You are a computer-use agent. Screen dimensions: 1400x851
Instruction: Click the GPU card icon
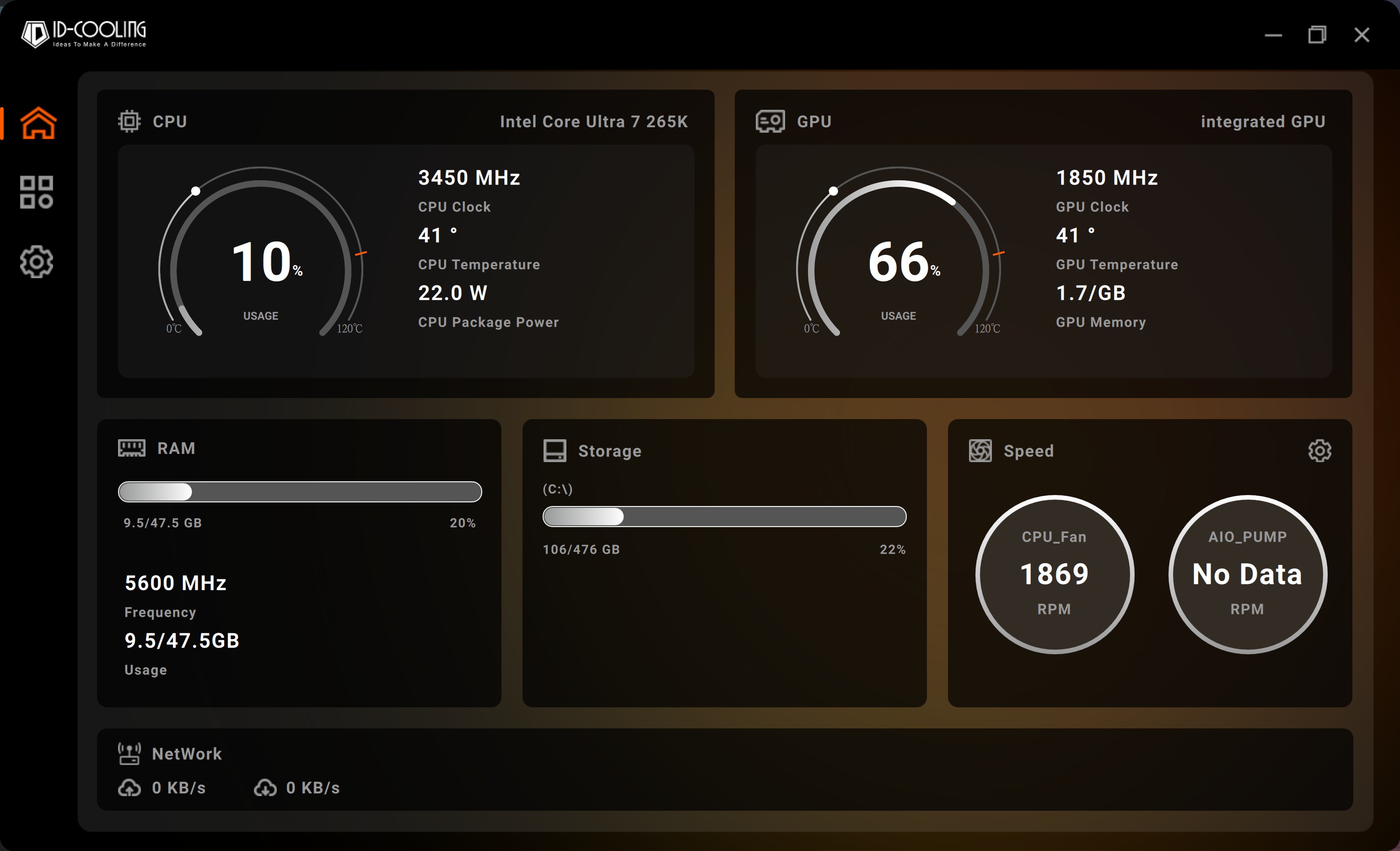click(x=770, y=121)
